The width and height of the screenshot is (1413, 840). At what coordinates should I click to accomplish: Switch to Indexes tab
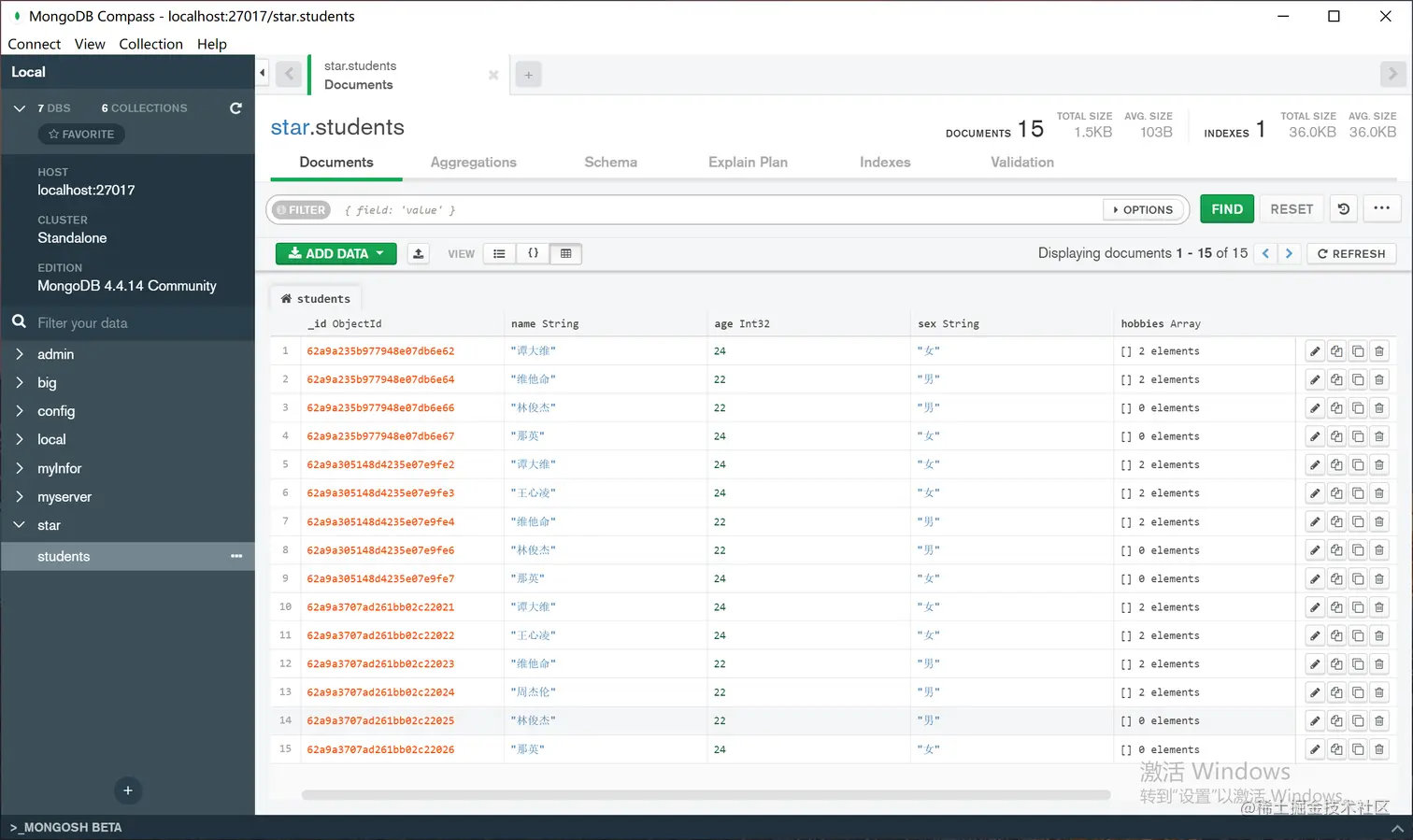pos(885,163)
